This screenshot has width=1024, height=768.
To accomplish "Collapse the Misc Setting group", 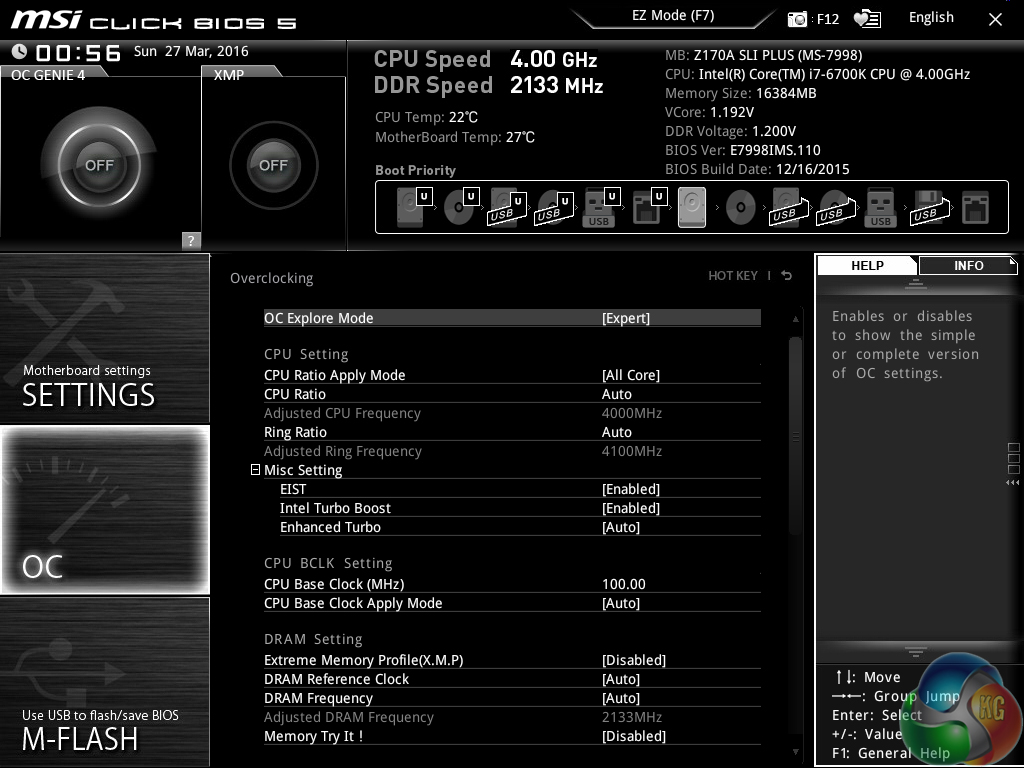I will coord(255,470).
